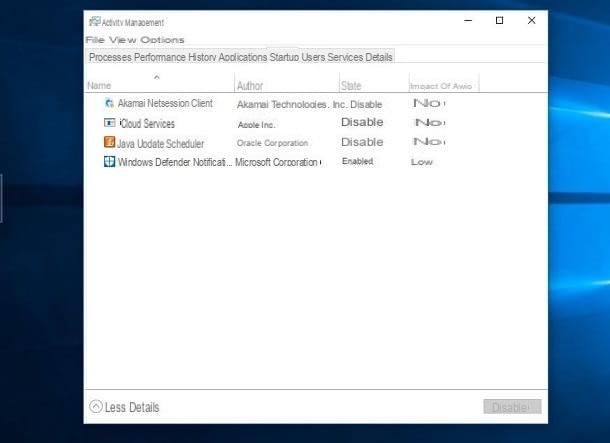This screenshot has height=443, width=610.
Task: Select the Startup tab
Action: tap(284, 57)
